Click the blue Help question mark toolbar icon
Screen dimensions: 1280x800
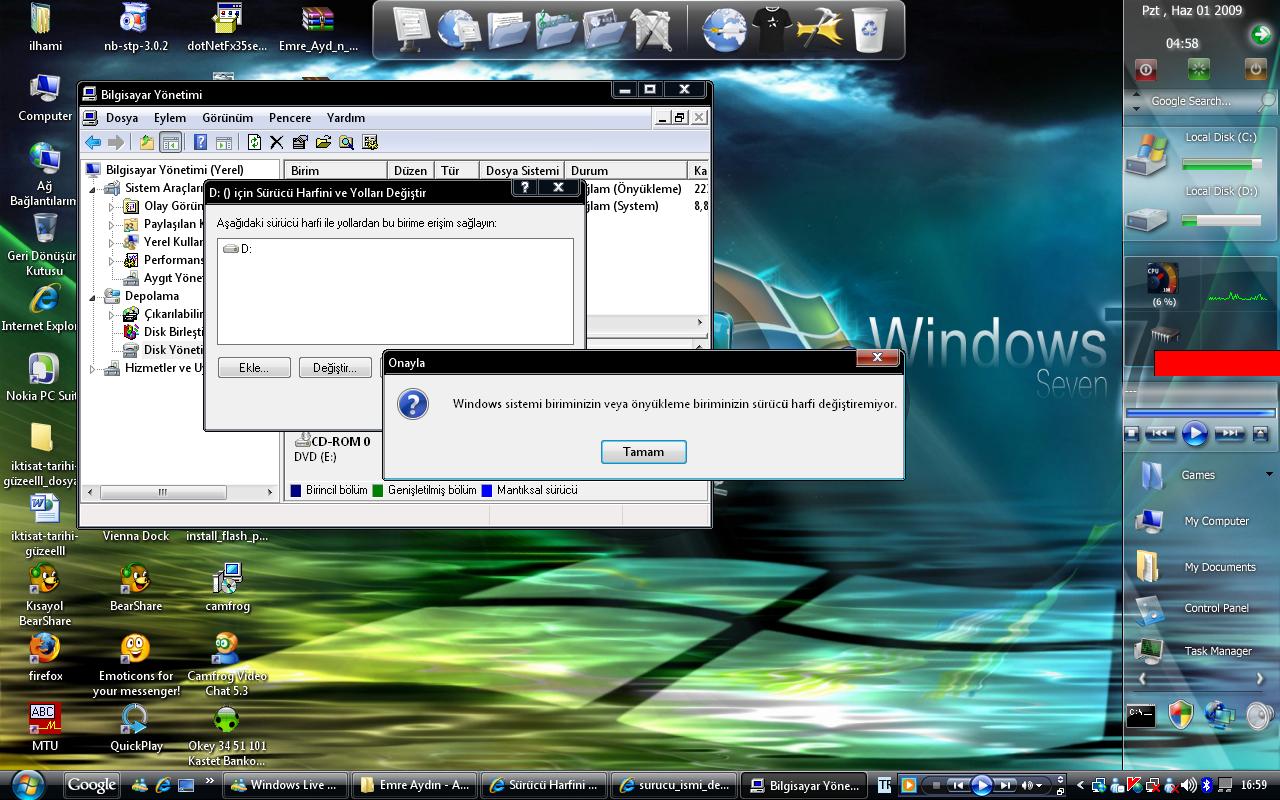tap(200, 142)
